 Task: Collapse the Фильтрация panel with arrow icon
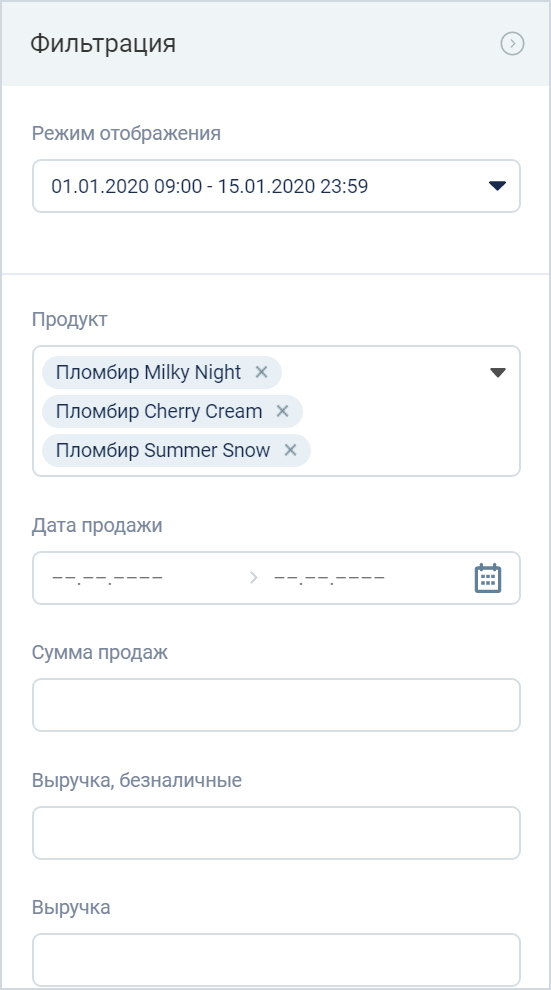click(x=512, y=44)
